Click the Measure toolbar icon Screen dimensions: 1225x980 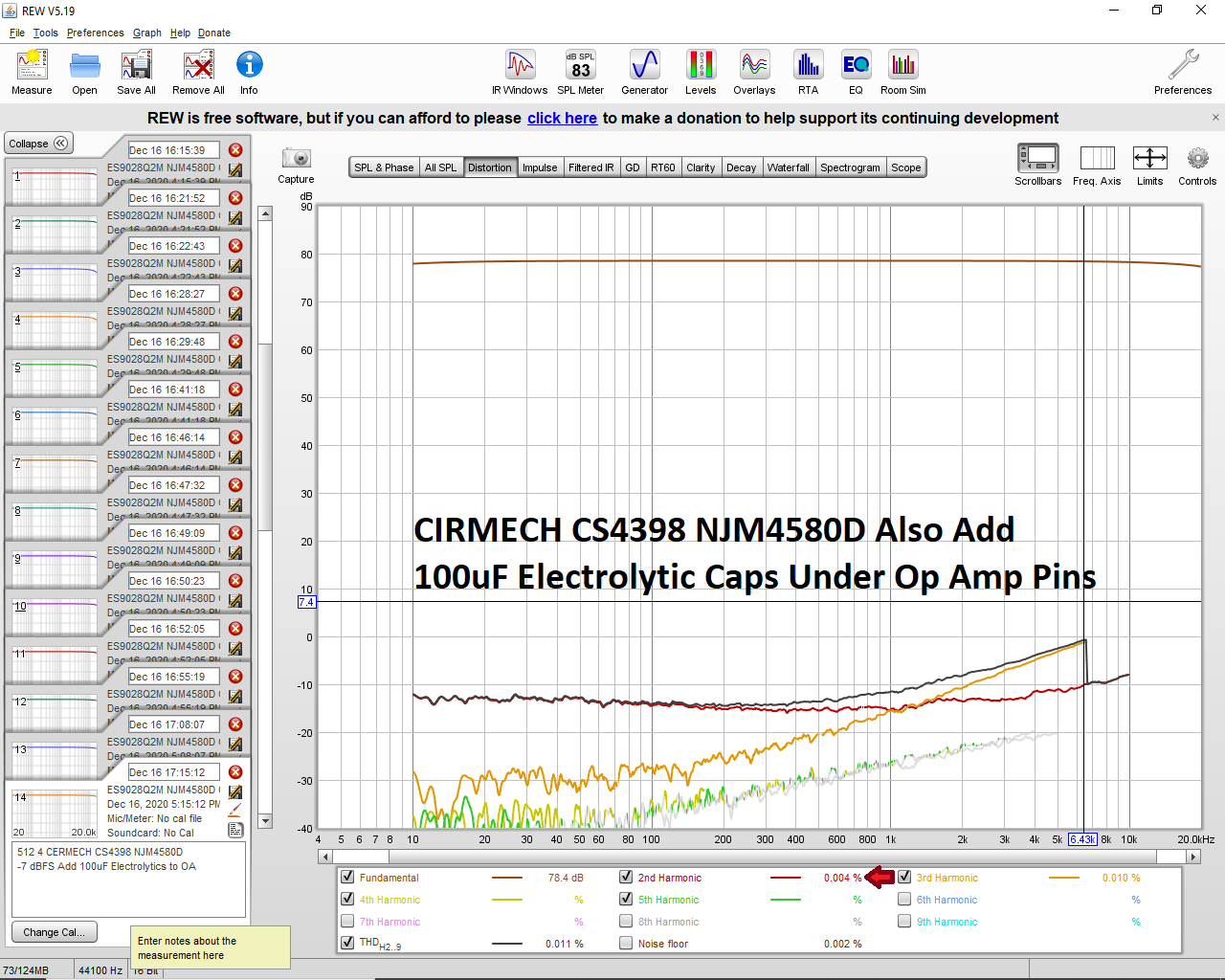click(32, 66)
